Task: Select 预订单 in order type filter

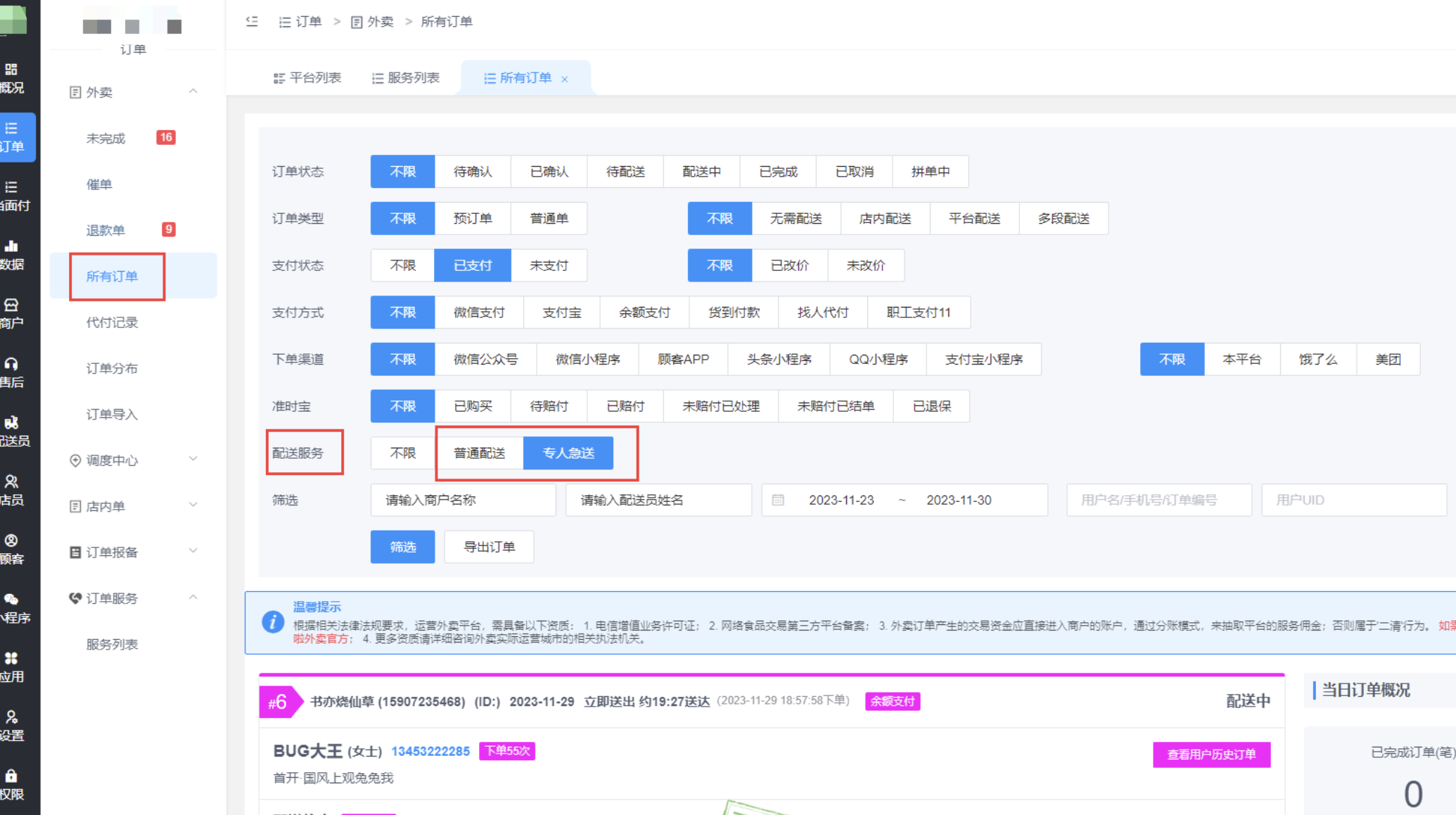Action: click(473, 219)
